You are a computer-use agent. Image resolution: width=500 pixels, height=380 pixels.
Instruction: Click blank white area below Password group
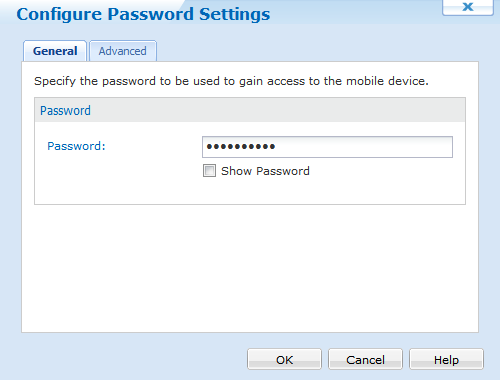pyautogui.click(x=250, y=268)
